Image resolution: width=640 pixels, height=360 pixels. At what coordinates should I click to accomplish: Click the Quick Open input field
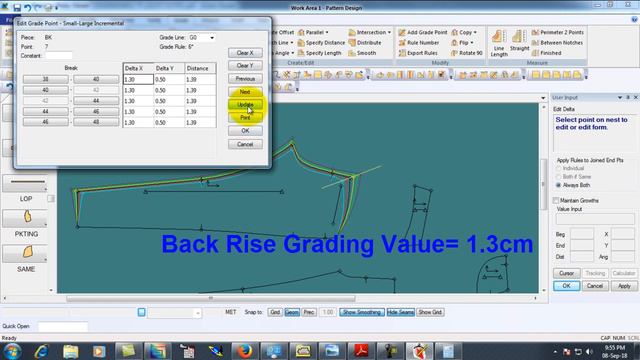(62, 327)
